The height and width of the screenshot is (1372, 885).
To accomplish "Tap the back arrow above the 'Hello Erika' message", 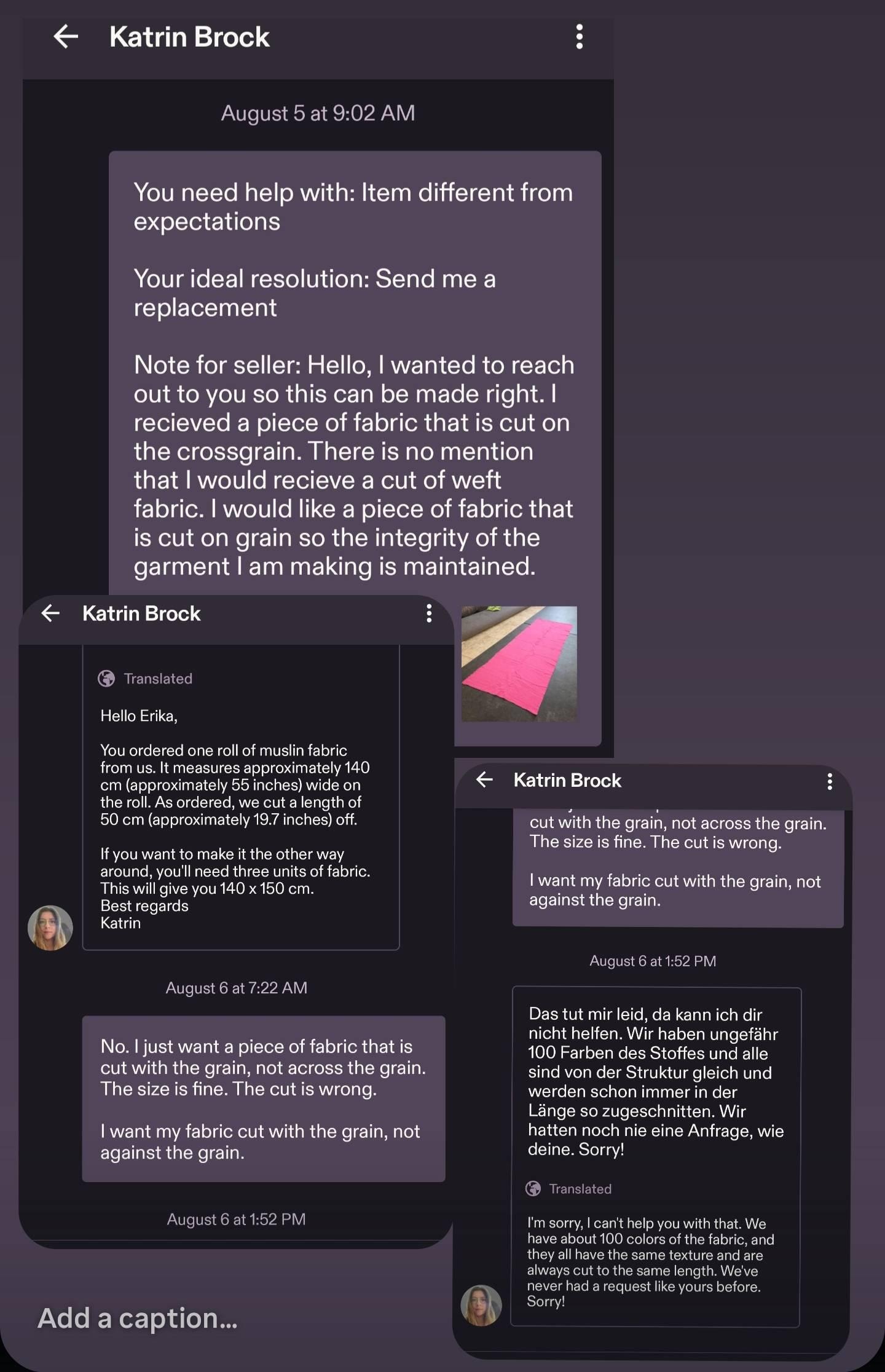I will point(50,613).
